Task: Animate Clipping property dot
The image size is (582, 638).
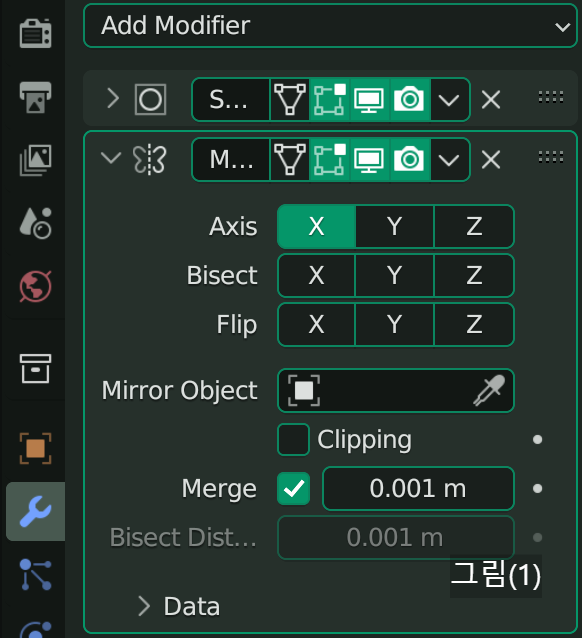Action: click(538, 439)
